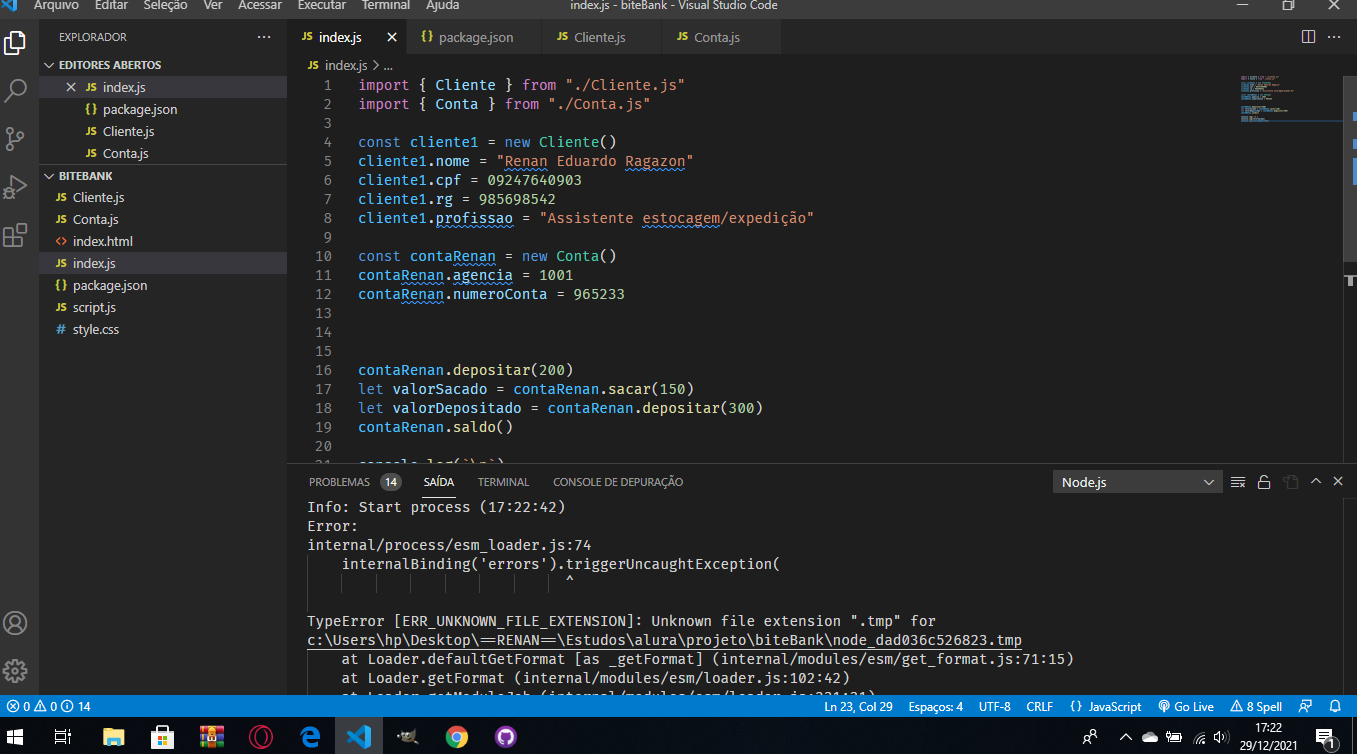Open the feedback icon in status bar
Image resolution: width=1357 pixels, height=754 pixels.
1307,706
